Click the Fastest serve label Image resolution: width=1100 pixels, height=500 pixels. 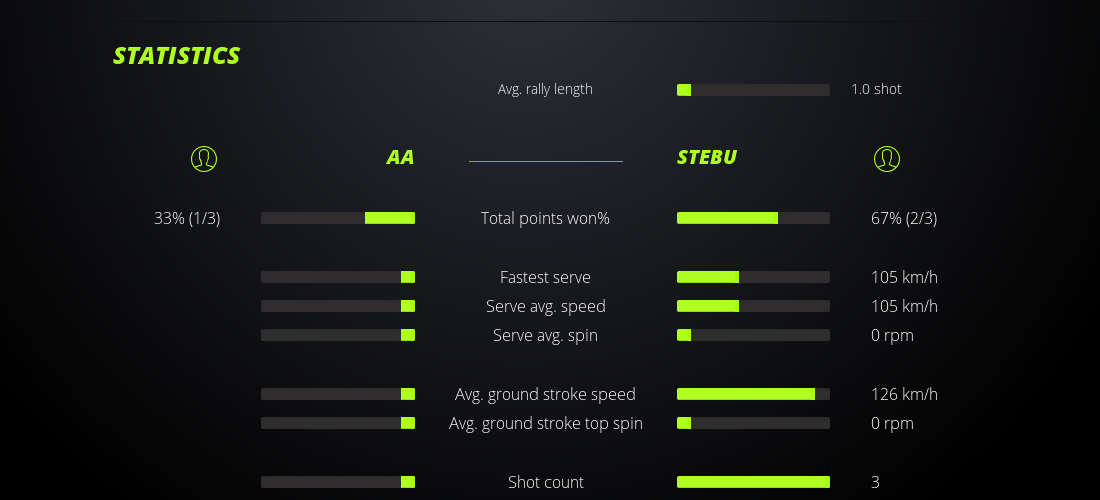pos(545,277)
